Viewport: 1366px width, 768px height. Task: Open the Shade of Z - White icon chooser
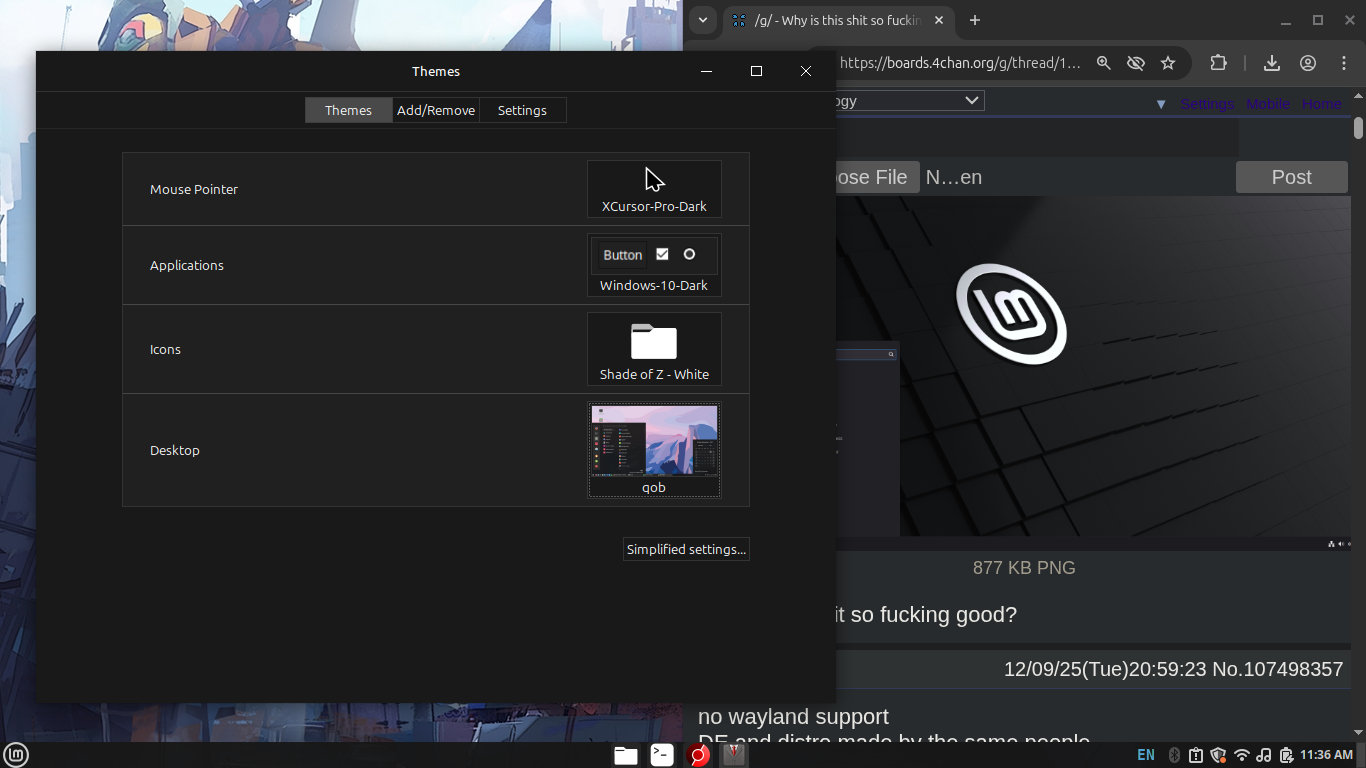654,349
